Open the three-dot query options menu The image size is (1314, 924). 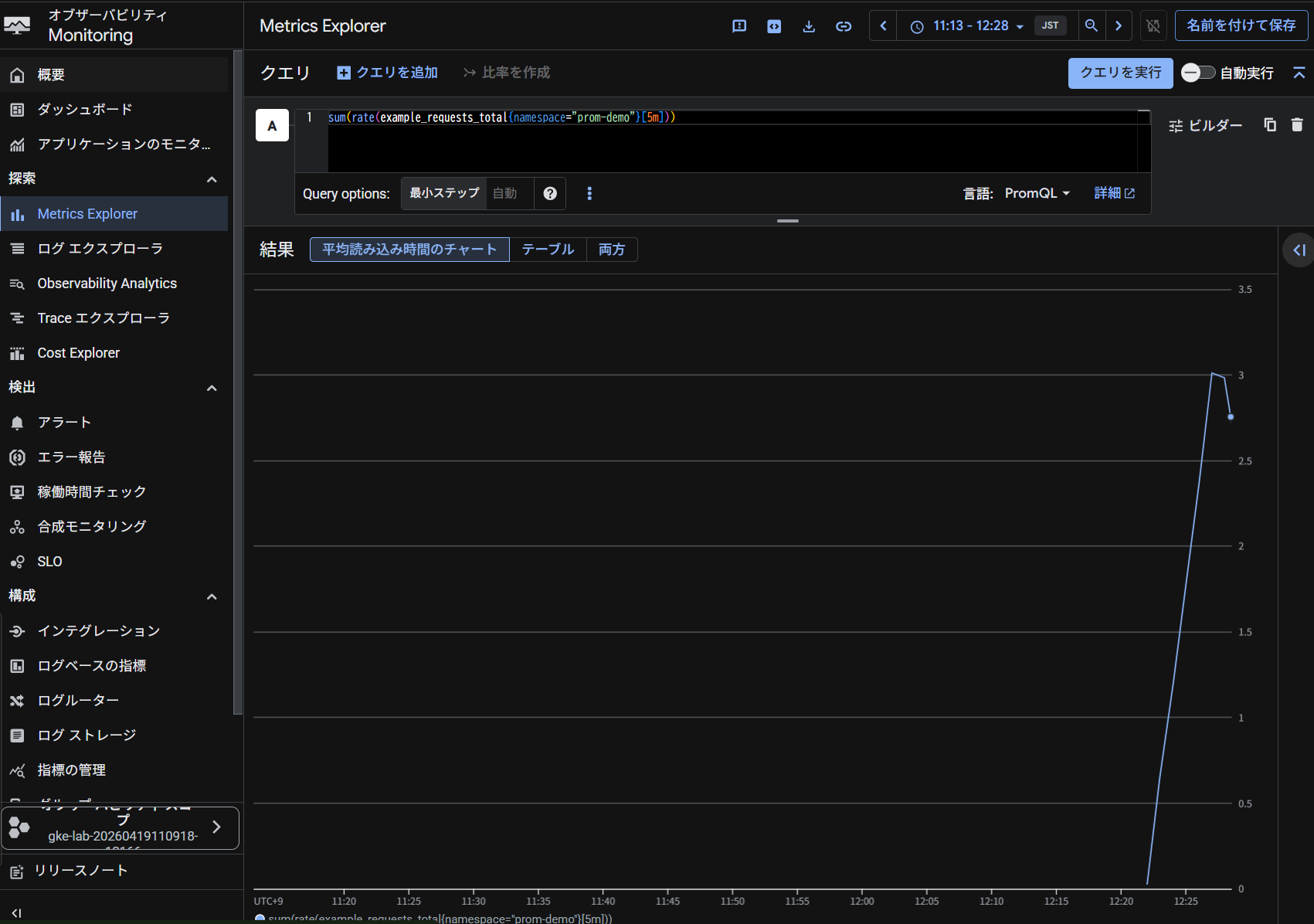tap(589, 193)
